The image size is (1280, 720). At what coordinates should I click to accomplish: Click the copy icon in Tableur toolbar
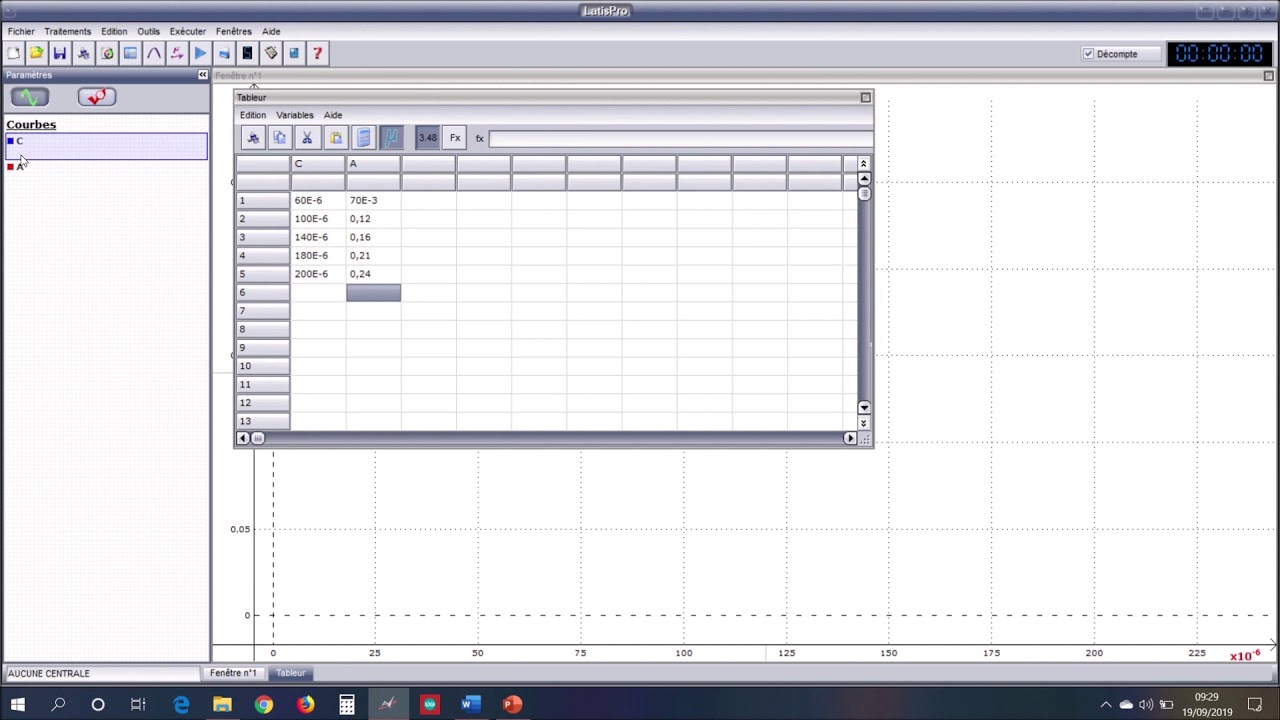(x=280, y=138)
